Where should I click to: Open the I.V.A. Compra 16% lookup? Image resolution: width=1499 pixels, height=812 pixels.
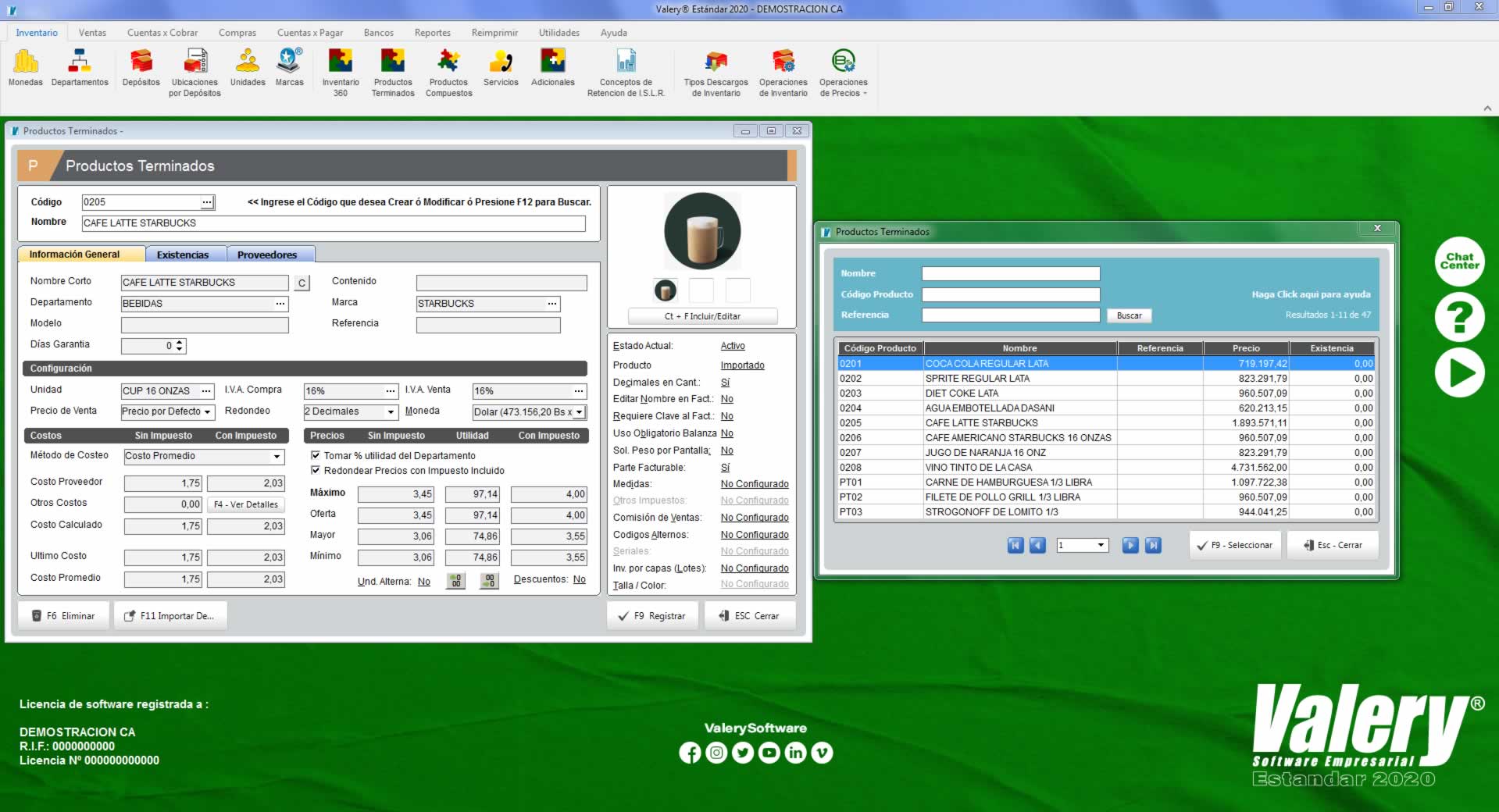coord(391,391)
